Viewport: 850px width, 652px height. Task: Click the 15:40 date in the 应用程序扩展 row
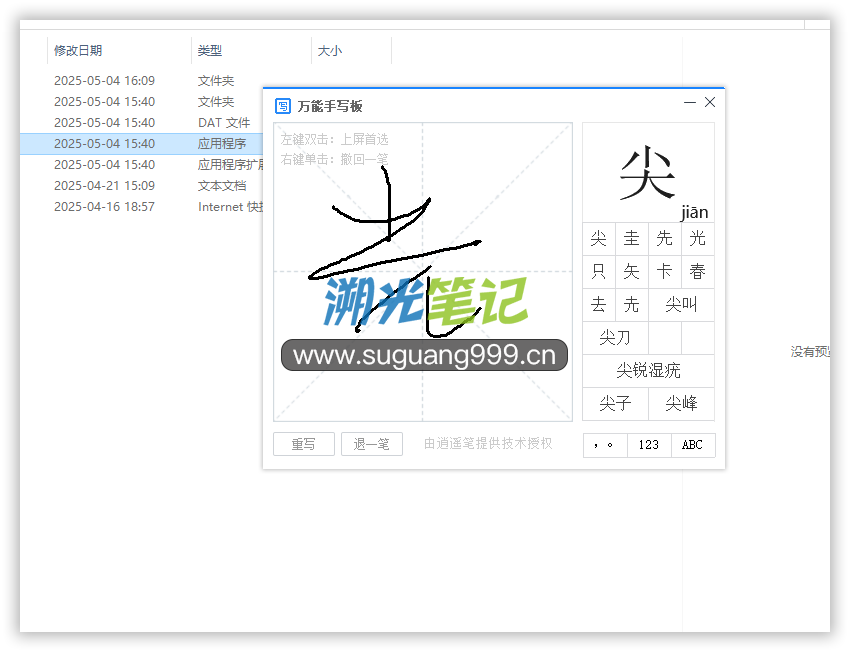[x=105, y=165]
